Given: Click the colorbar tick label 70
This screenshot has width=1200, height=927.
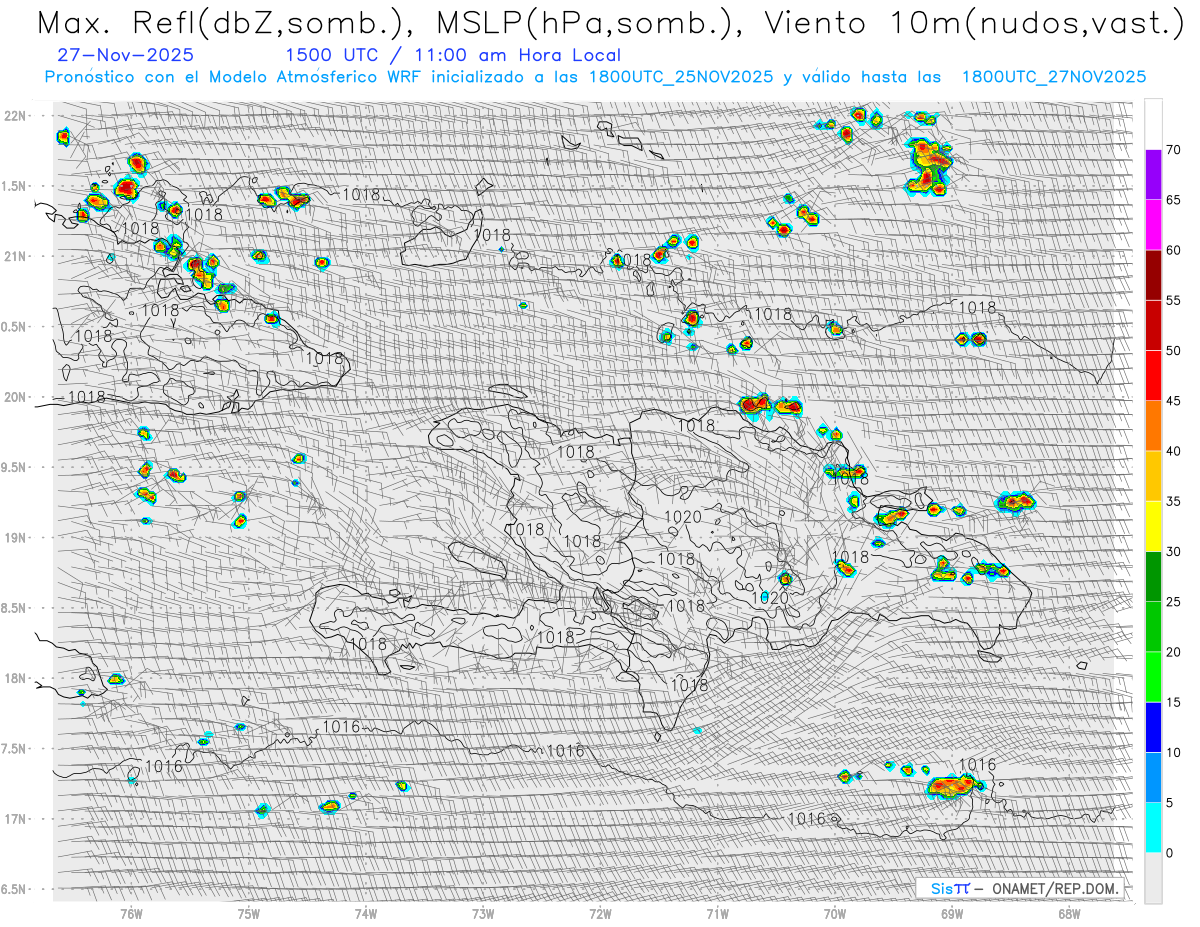Looking at the screenshot, I should coord(1174,150).
